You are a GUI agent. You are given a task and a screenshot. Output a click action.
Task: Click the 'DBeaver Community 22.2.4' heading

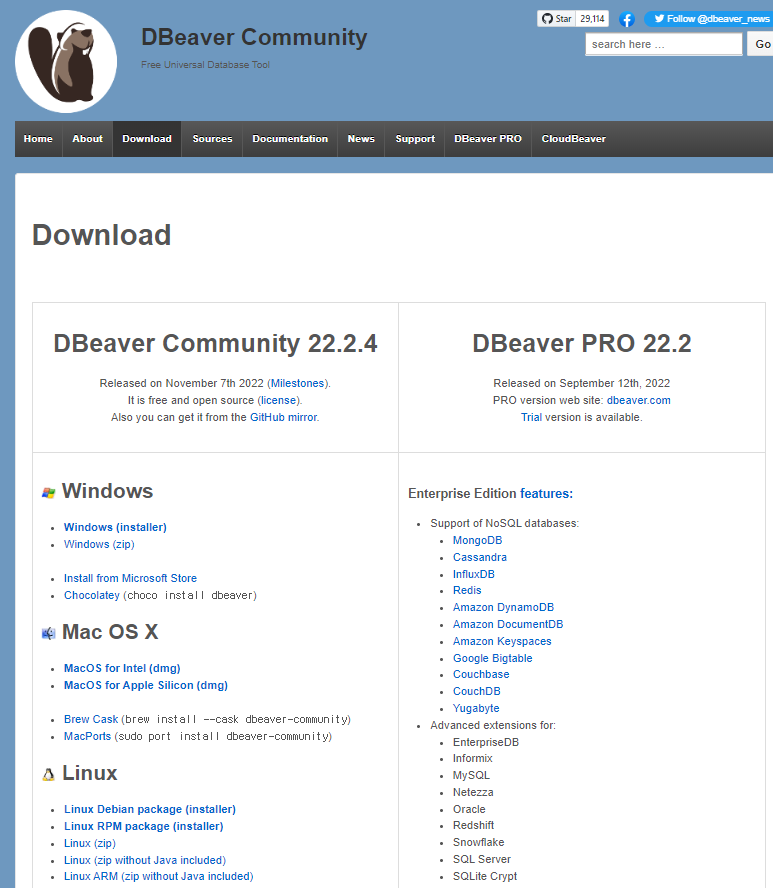pos(215,343)
